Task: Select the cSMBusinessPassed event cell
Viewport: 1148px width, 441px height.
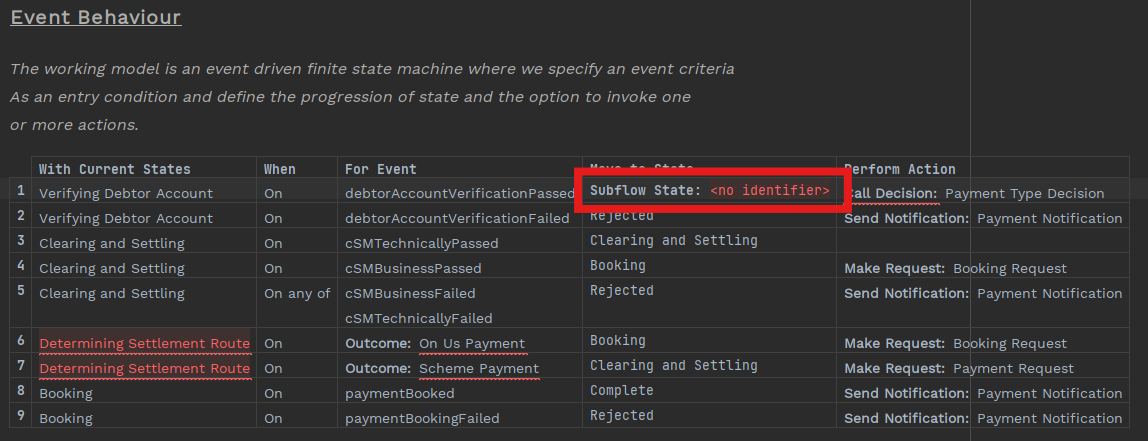Action: click(413, 268)
